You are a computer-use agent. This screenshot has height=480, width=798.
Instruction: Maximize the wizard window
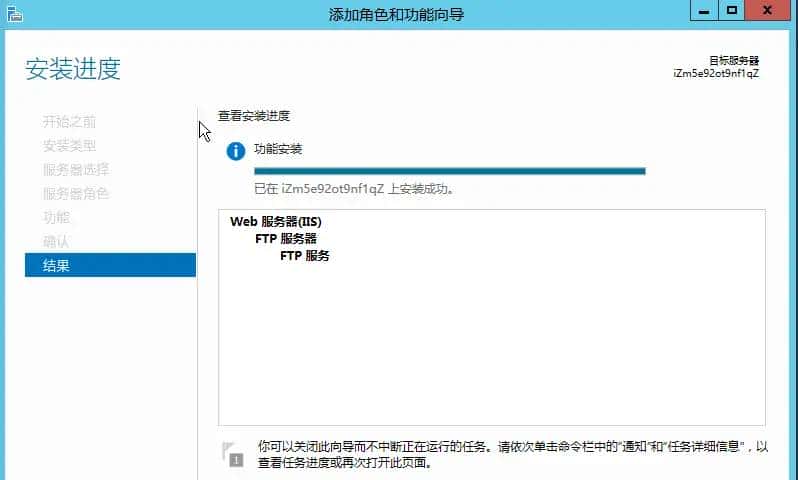(x=731, y=11)
